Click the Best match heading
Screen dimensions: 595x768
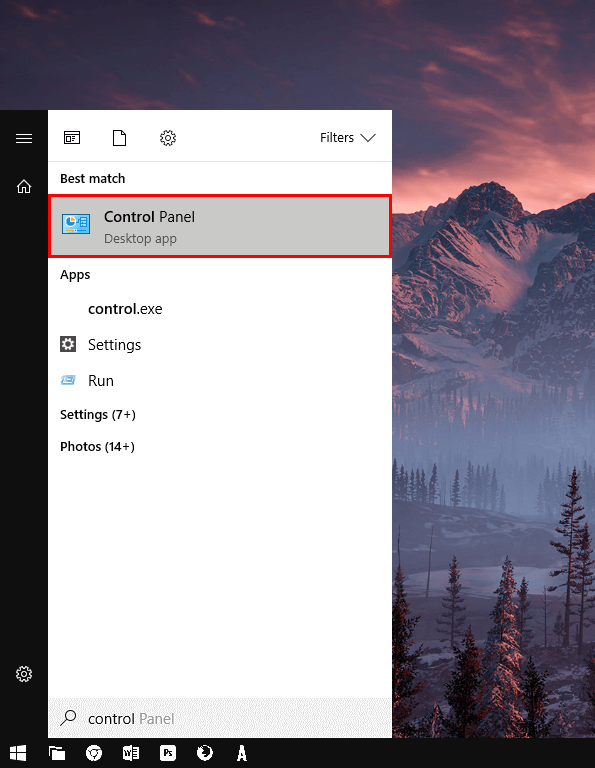point(93,179)
